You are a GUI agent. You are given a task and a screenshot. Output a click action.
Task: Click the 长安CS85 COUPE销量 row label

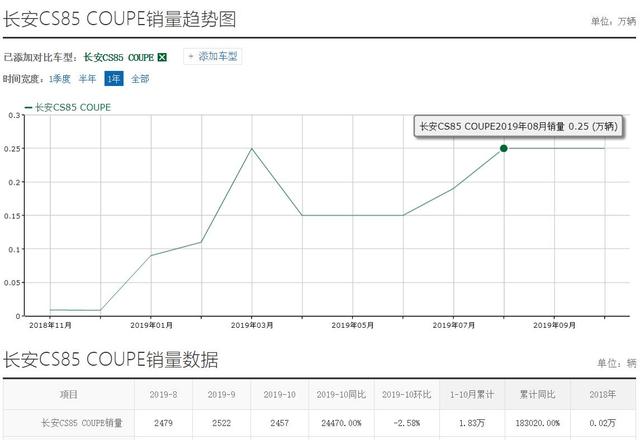(x=82, y=423)
